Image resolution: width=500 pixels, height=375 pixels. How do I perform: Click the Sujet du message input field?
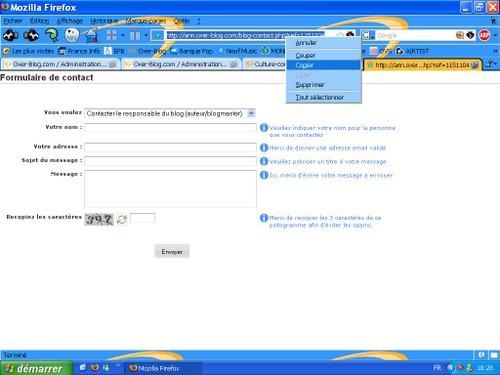170,161
